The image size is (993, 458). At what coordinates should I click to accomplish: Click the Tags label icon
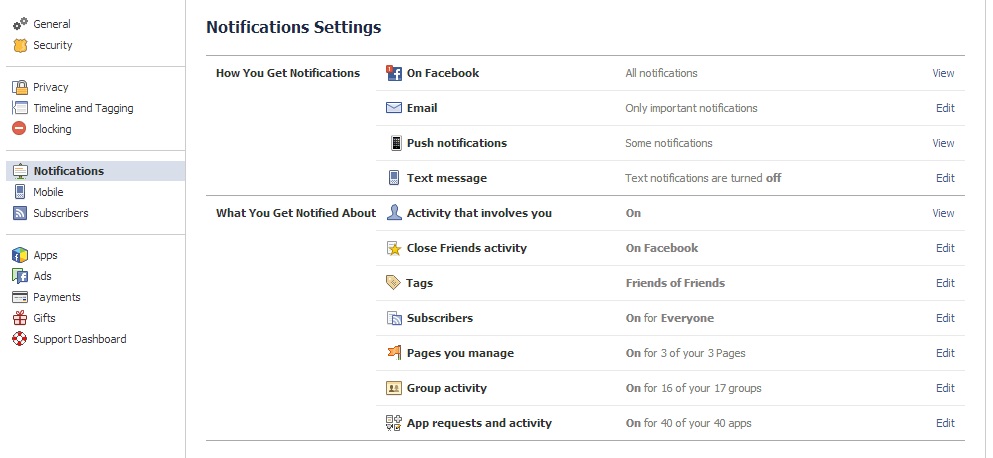point(394,283)
